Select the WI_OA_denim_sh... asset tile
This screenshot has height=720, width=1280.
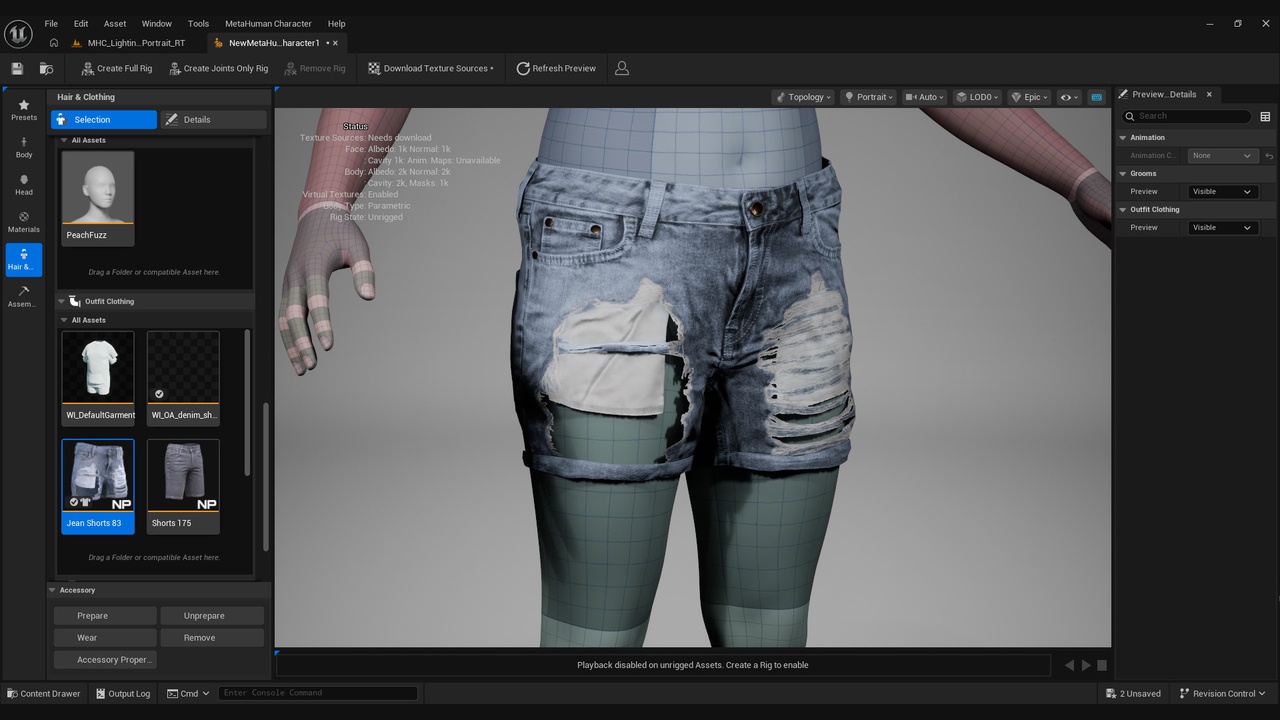183,377
